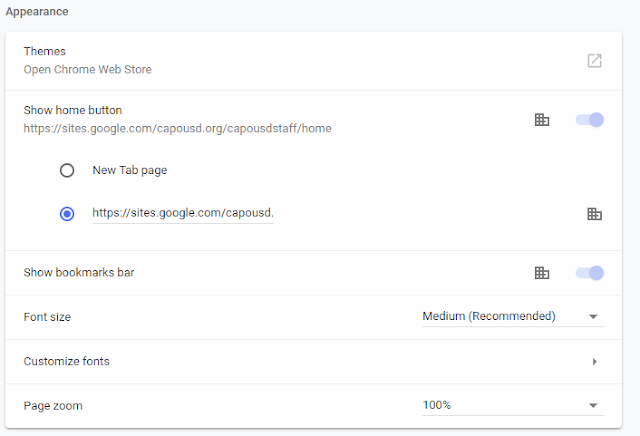Click the Show bookmarks bar label
640x436 pixels.
(x=79, y=273)
